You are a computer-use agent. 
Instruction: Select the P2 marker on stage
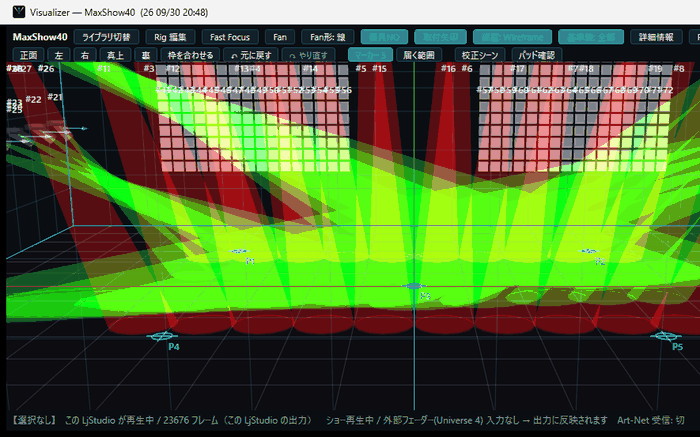pos(588,251)
